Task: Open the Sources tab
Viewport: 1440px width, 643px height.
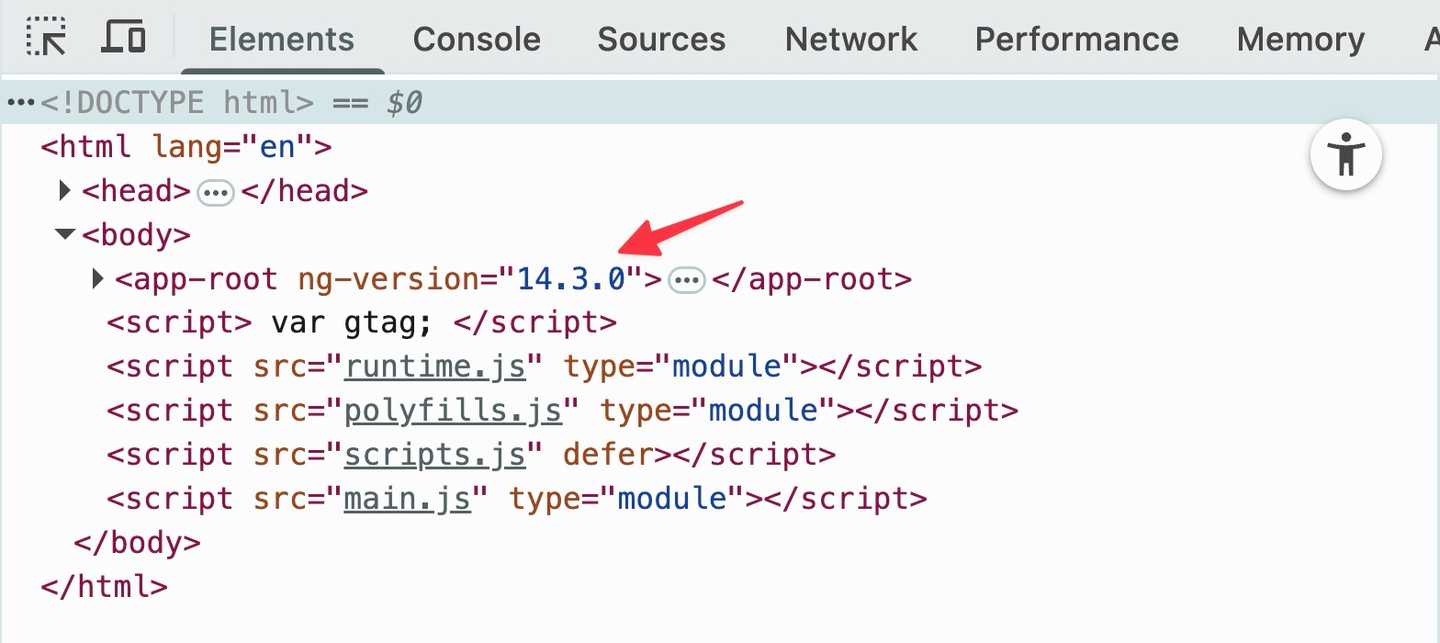Action: (x=662, y=39)
